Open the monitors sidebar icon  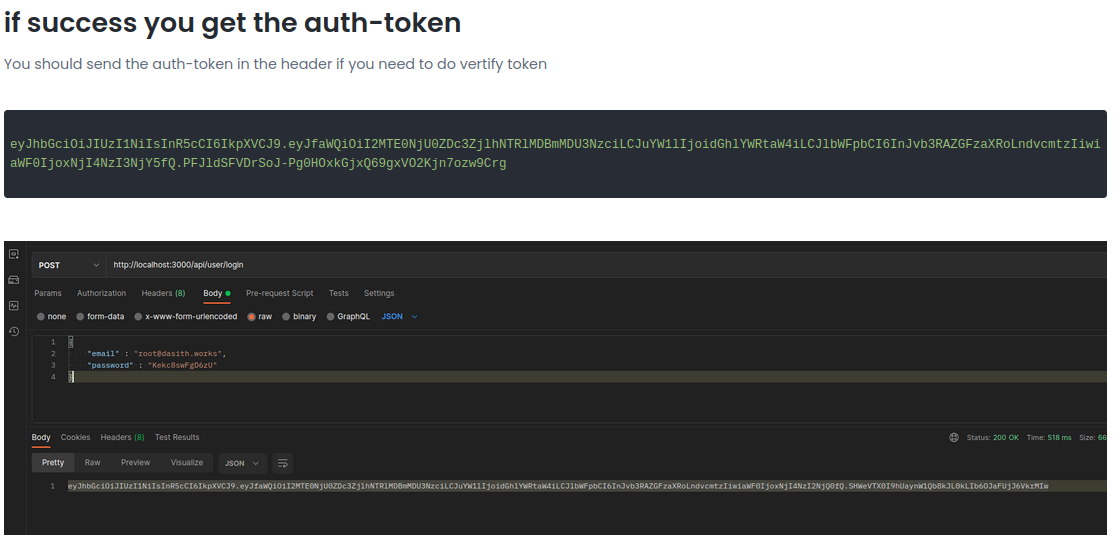click(14, 305)
